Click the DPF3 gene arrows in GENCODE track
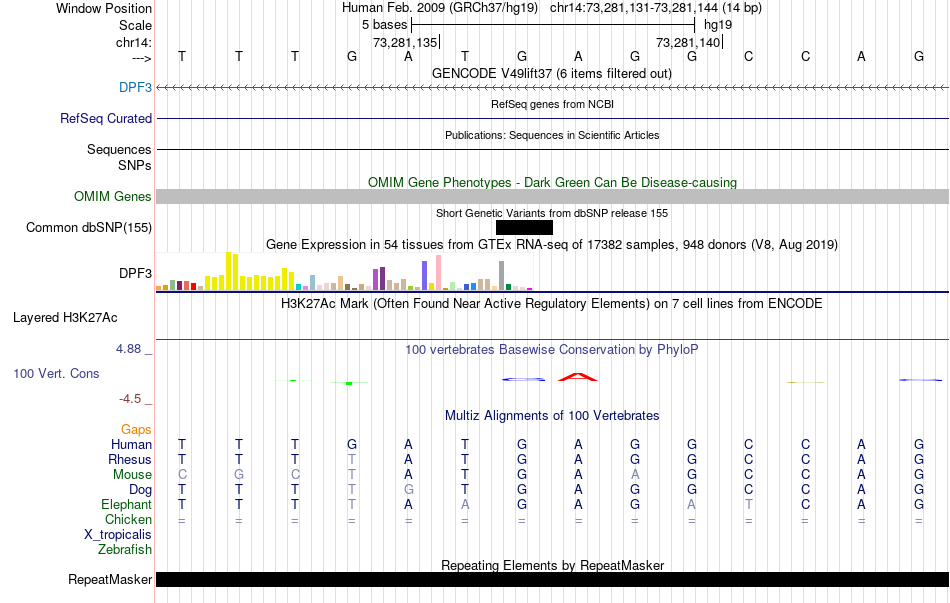This screenshot has height=603, width=950. click(552, 88)
